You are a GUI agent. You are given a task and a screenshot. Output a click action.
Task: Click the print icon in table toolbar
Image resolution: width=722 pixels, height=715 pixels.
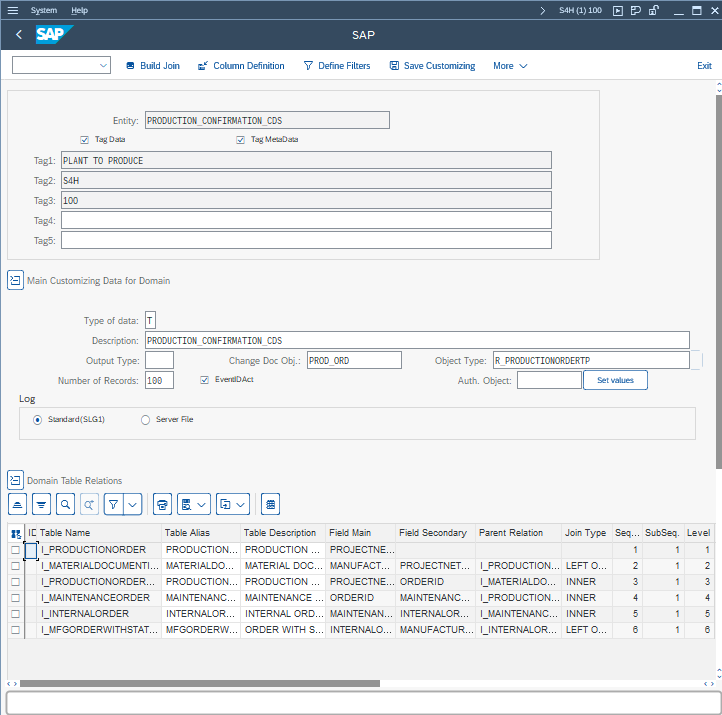tap(163, 504)
